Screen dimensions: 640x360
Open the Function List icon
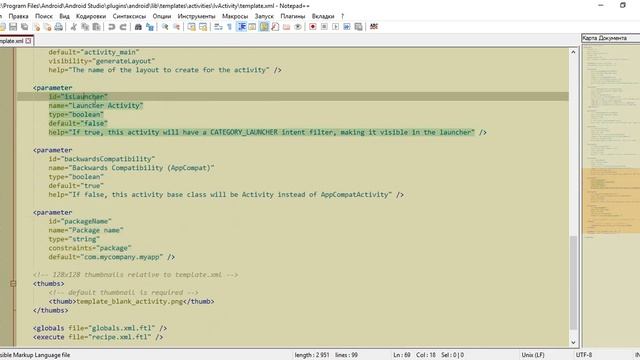[x=275, y=27]
